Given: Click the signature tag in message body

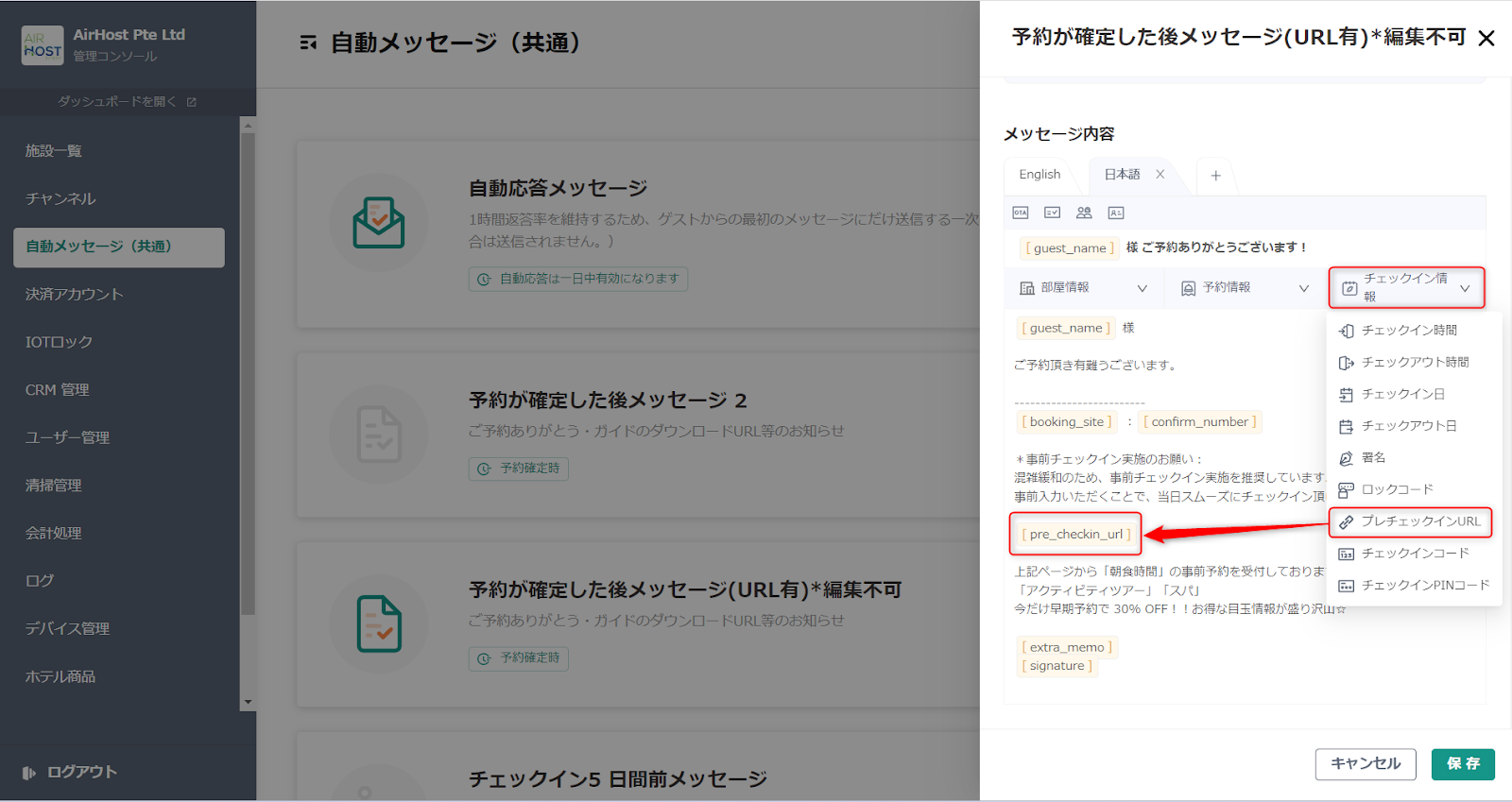Looking at the screenshot, I should pos(1057,666).
